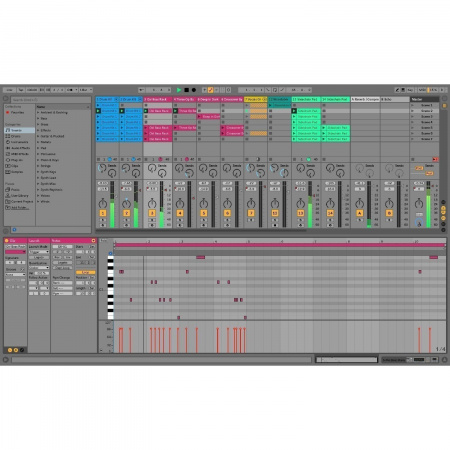Select the Old Bass Rack track header
The height and width of the screenshot is (450, 450).
(x=158, y=99)
